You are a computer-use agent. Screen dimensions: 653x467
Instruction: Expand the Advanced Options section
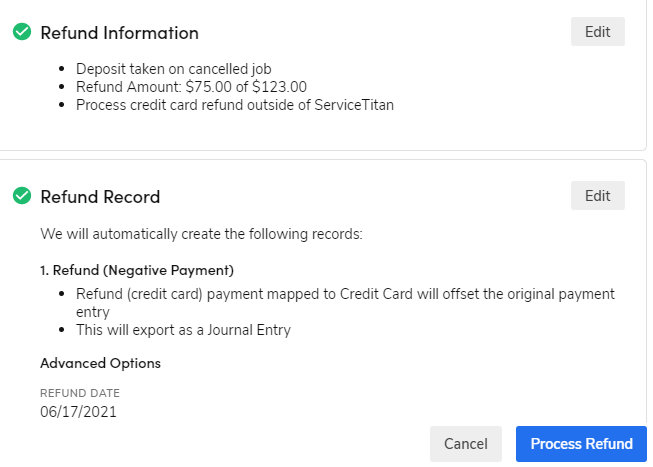pos(100,363)
